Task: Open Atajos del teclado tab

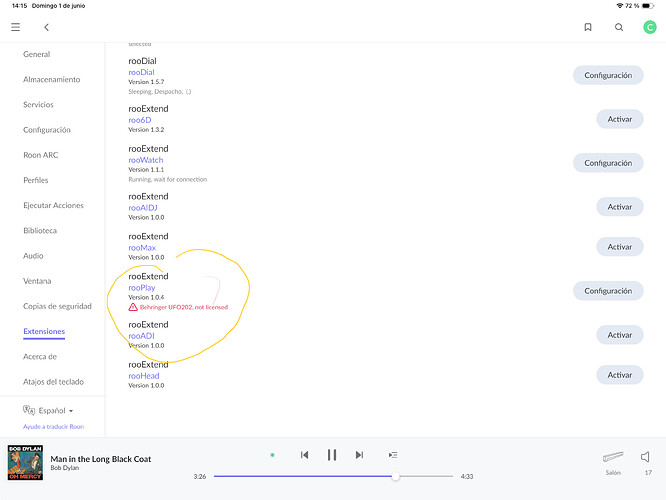Action: click(x=54, y=381)
